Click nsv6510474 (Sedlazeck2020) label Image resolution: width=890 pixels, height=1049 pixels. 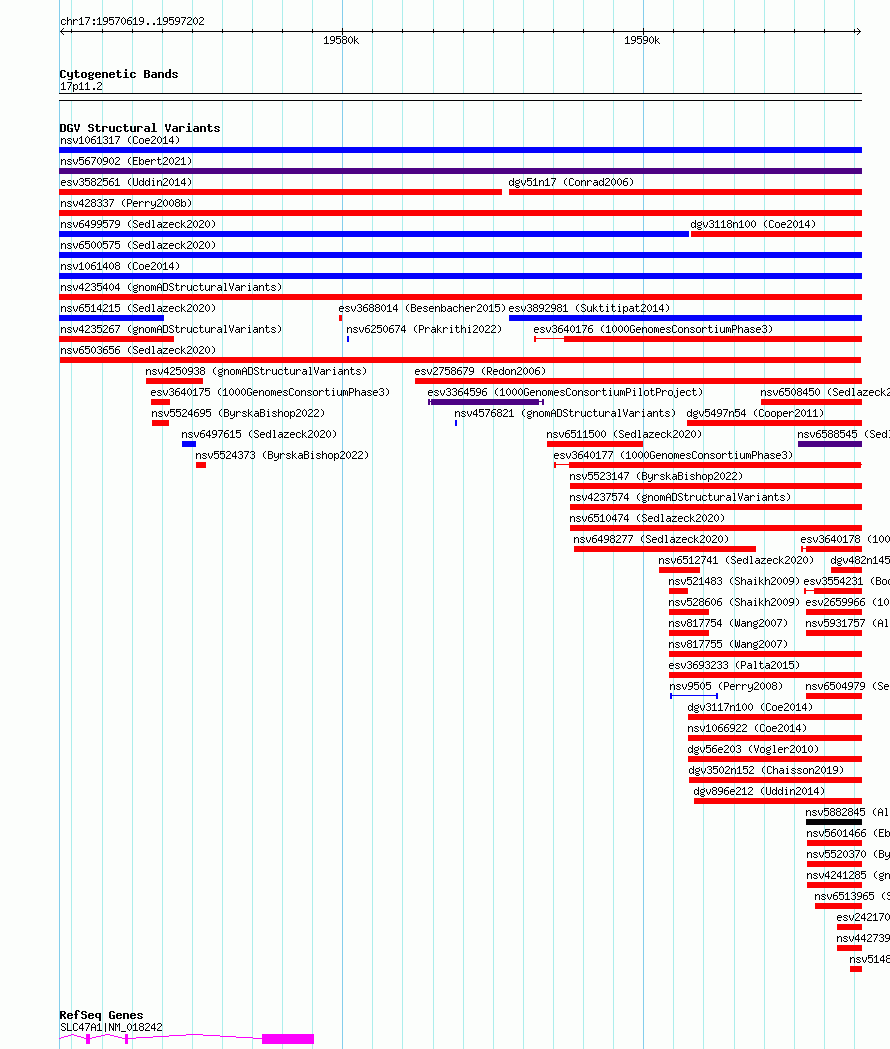pos(647,518)
